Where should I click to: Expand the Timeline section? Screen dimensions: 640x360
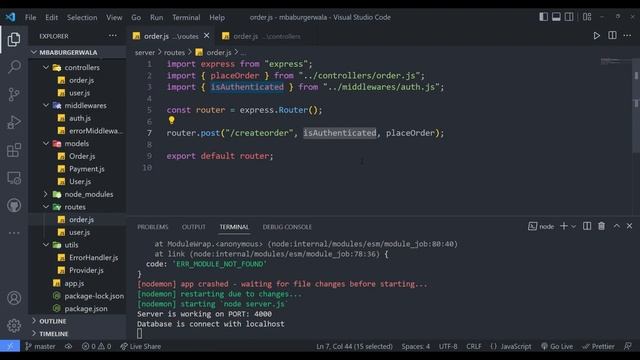(78, 334)
